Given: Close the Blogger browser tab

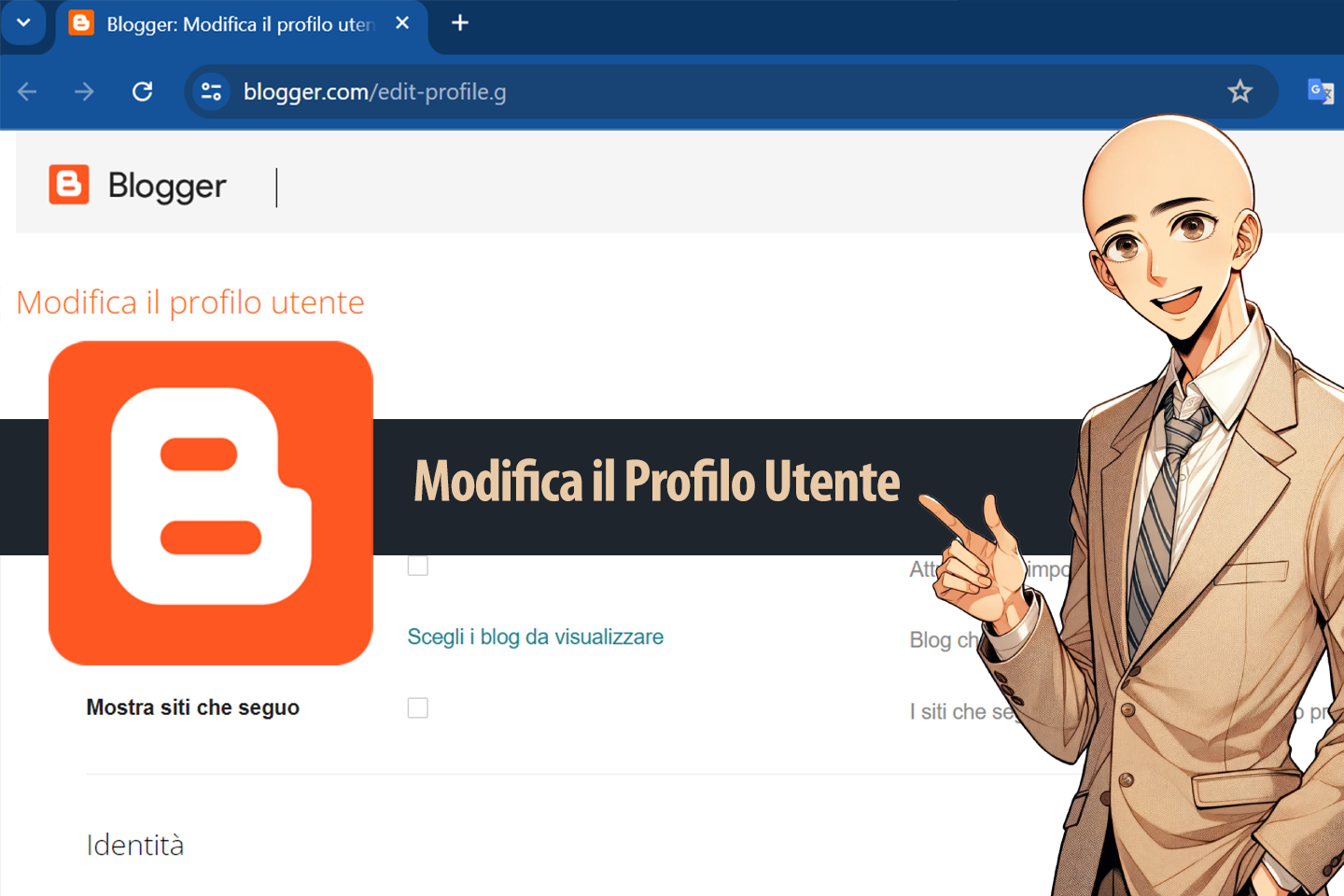Looking at the screenshot, I should click(x=402, y=23).
